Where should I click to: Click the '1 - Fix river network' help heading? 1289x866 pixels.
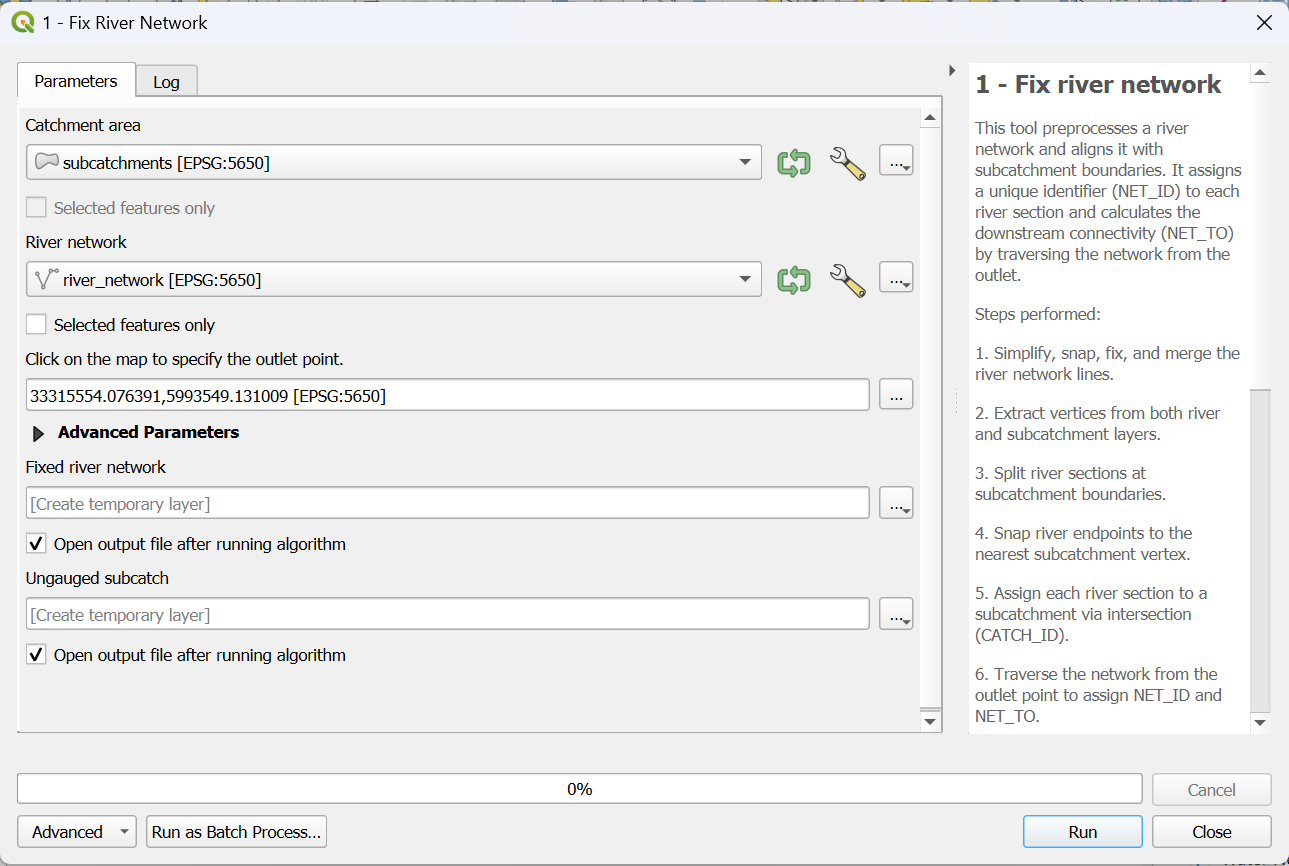(1098, 85)
